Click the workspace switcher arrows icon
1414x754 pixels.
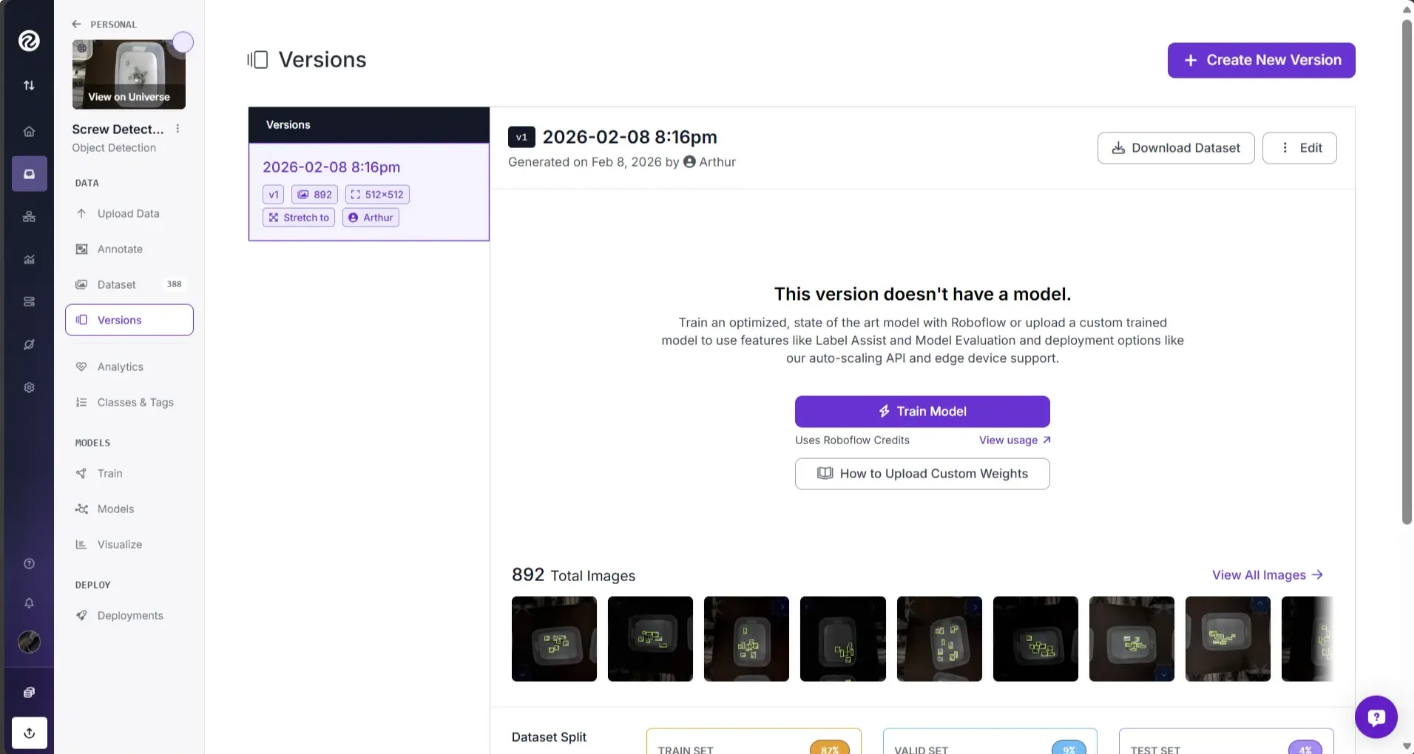pyautogui.click(x=29, y=86)
